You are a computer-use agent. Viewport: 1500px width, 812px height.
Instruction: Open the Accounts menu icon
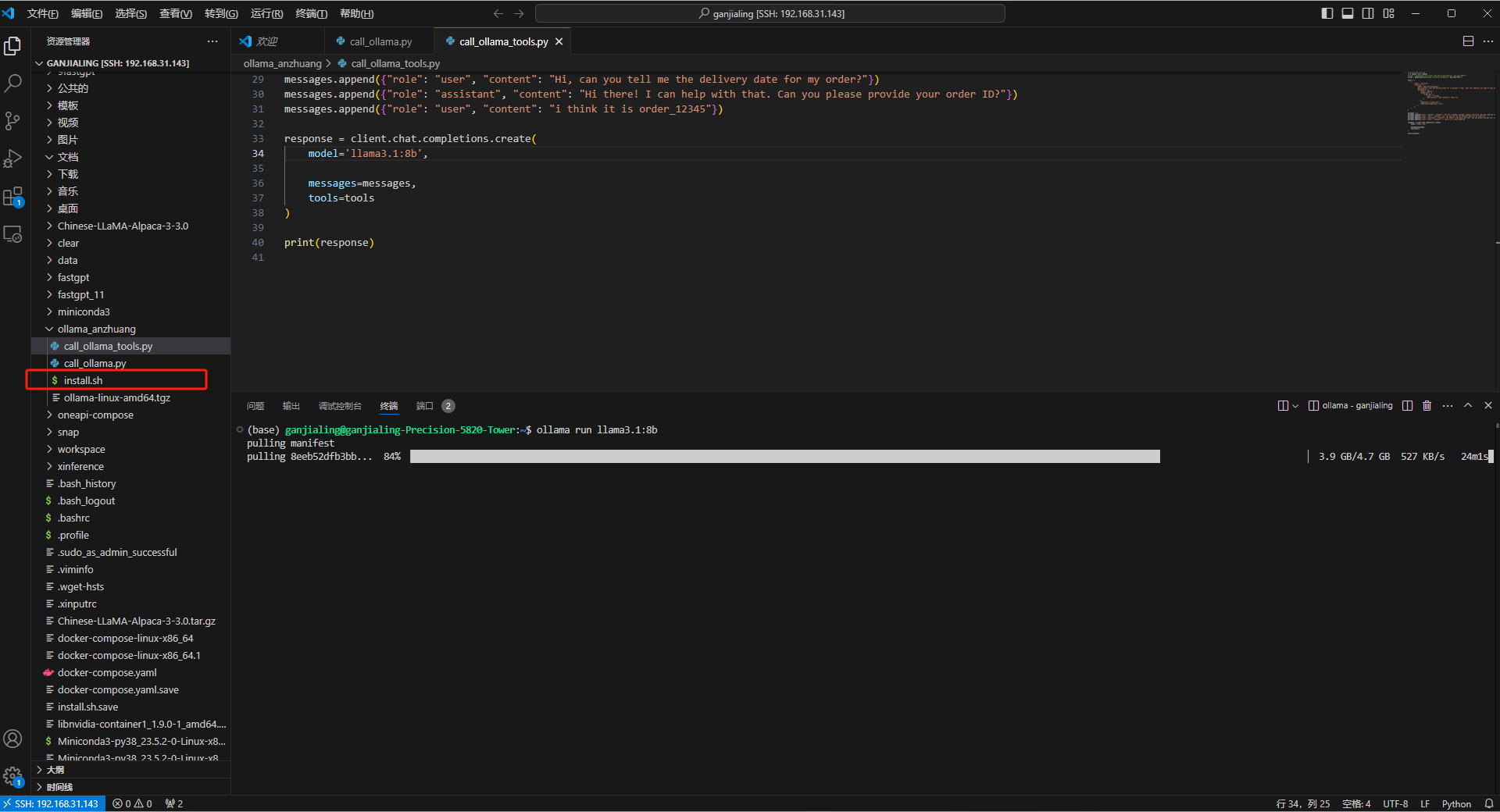[12, 739]
